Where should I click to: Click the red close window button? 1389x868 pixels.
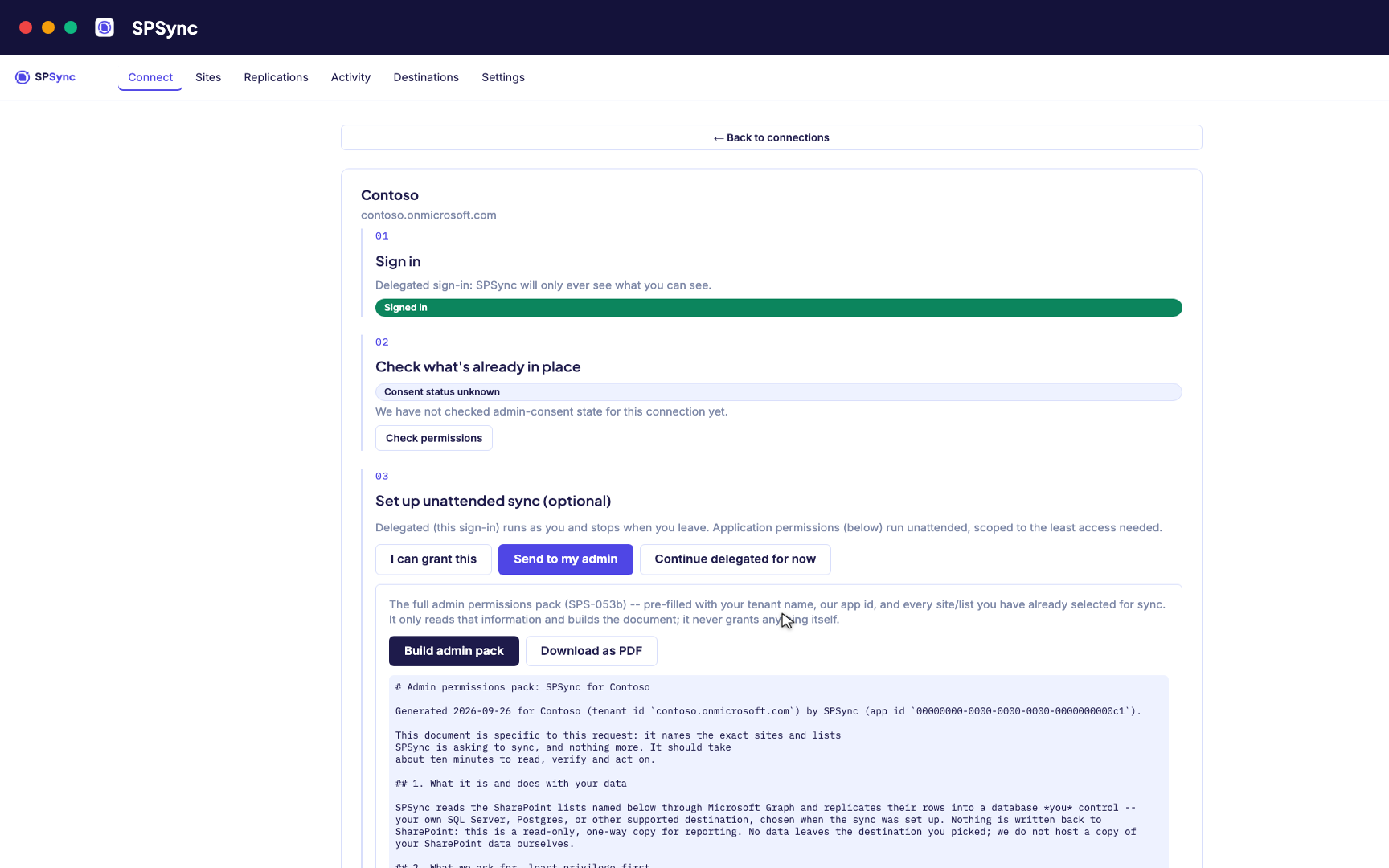26,27
